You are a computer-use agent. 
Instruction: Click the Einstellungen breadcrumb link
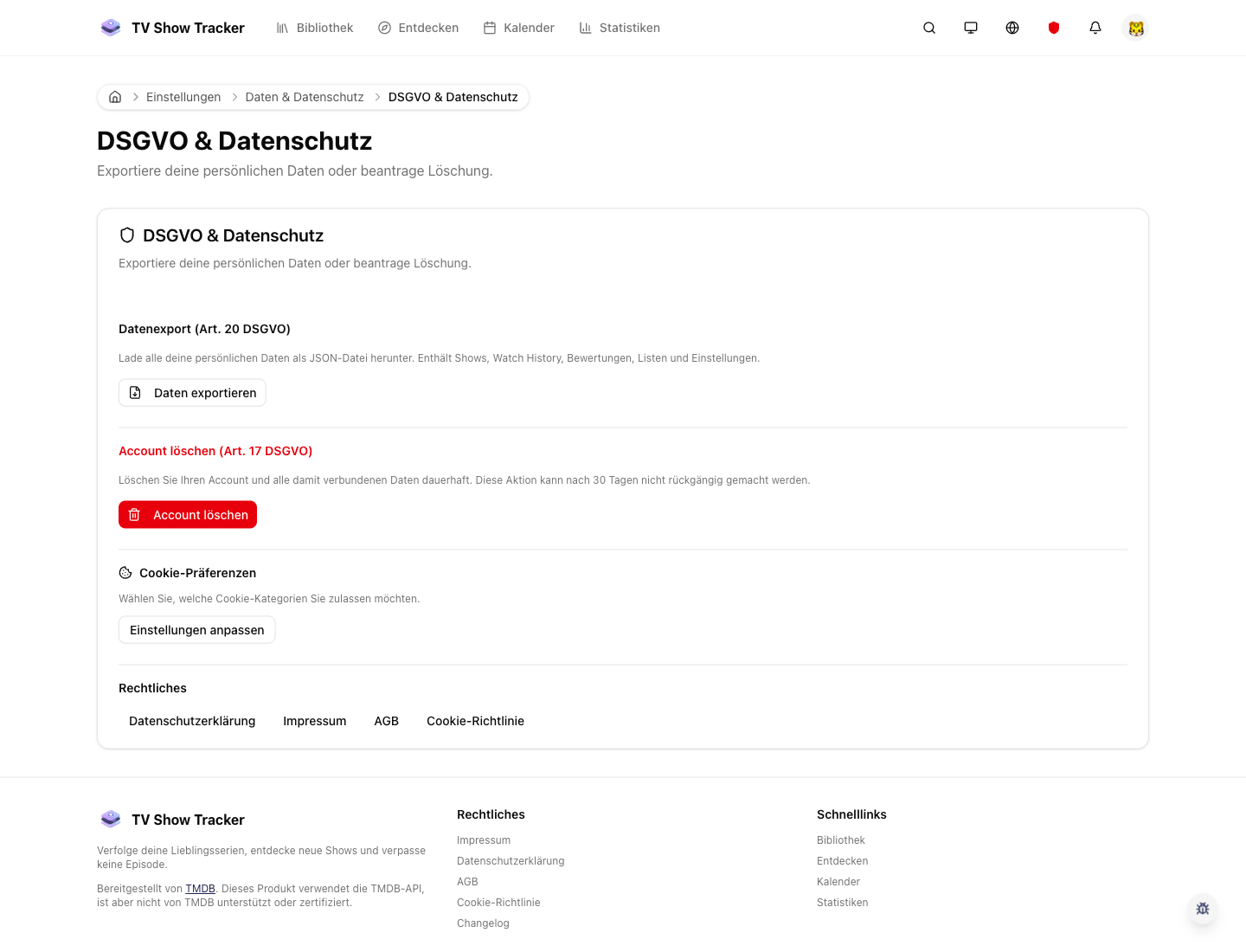[183, 97]
